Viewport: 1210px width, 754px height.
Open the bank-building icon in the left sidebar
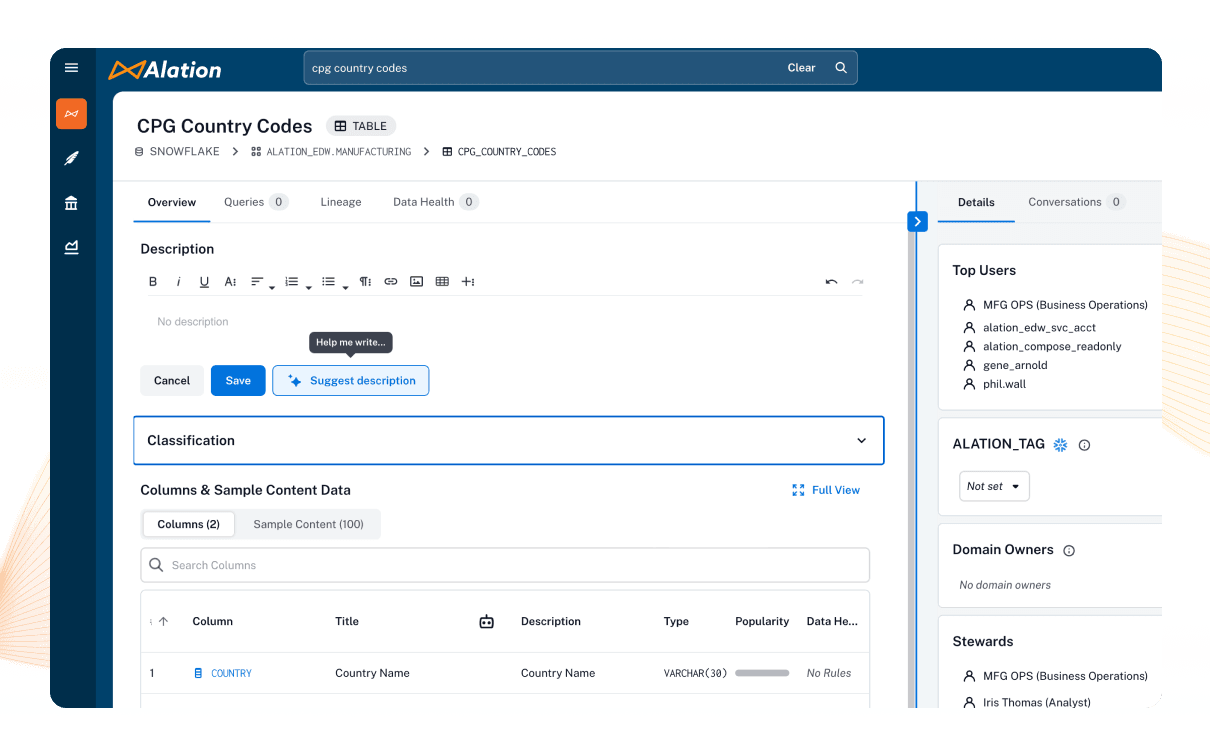point(71,203)
